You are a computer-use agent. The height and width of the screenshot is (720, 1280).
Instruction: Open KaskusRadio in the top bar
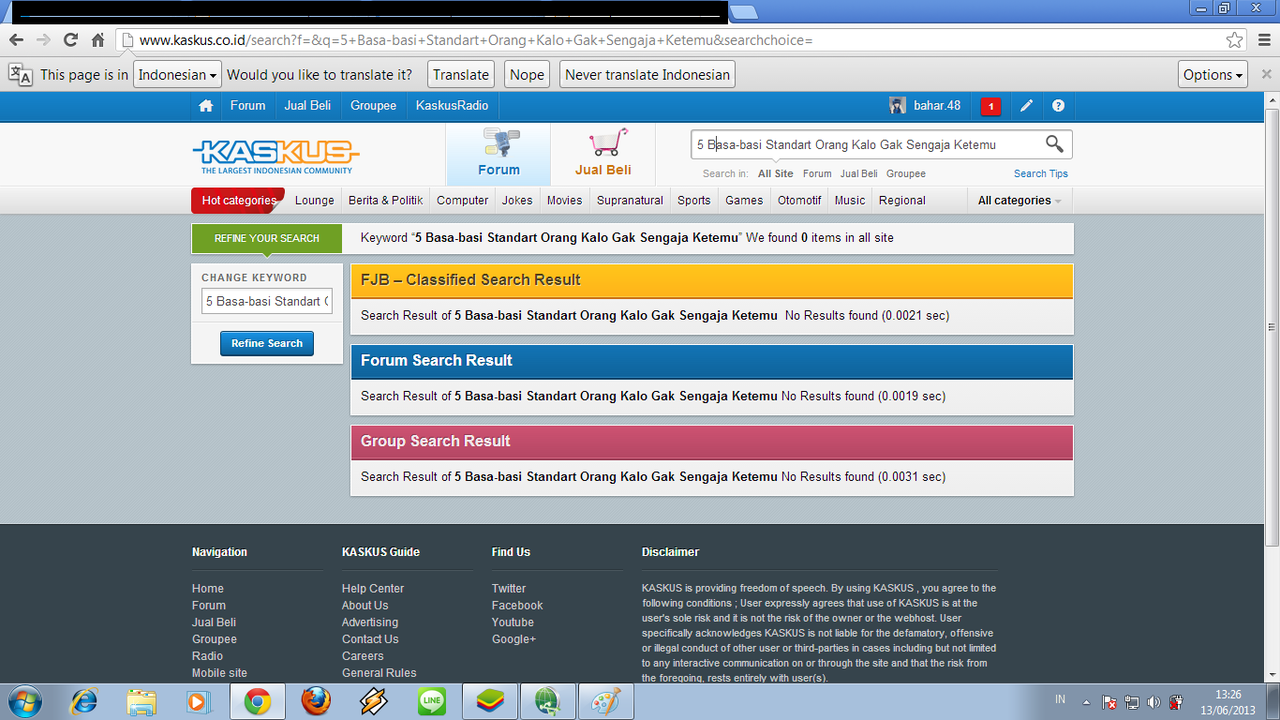(452, 105)
